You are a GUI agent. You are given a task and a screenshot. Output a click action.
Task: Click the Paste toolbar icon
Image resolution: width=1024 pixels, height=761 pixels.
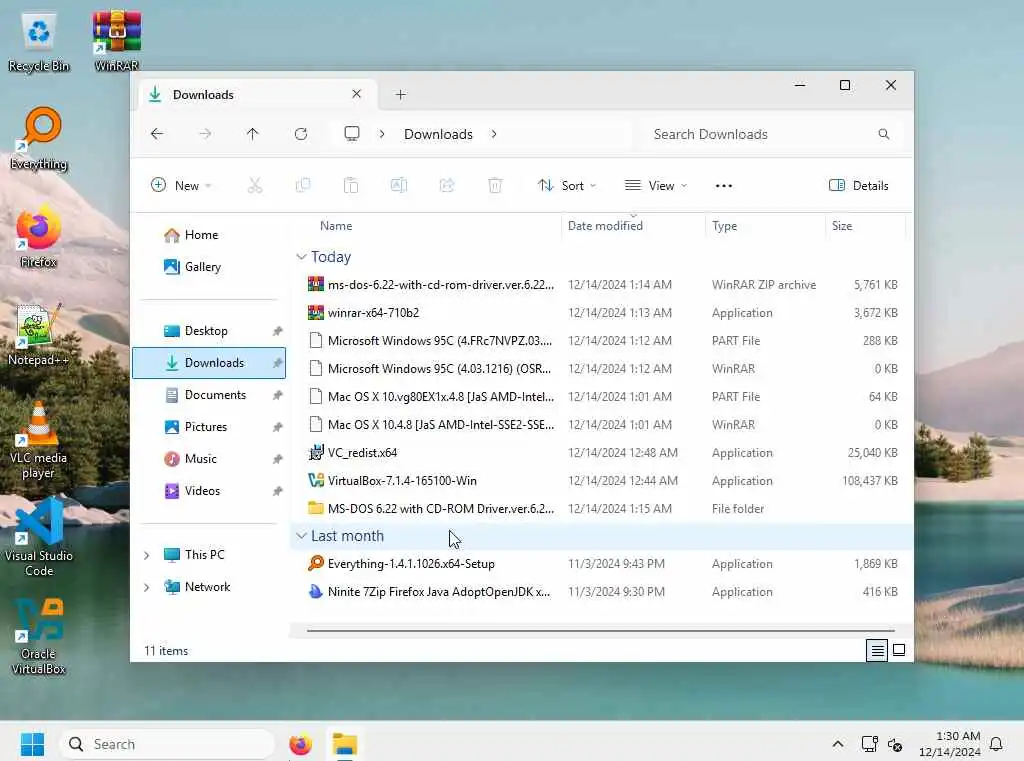click(351, 186)
